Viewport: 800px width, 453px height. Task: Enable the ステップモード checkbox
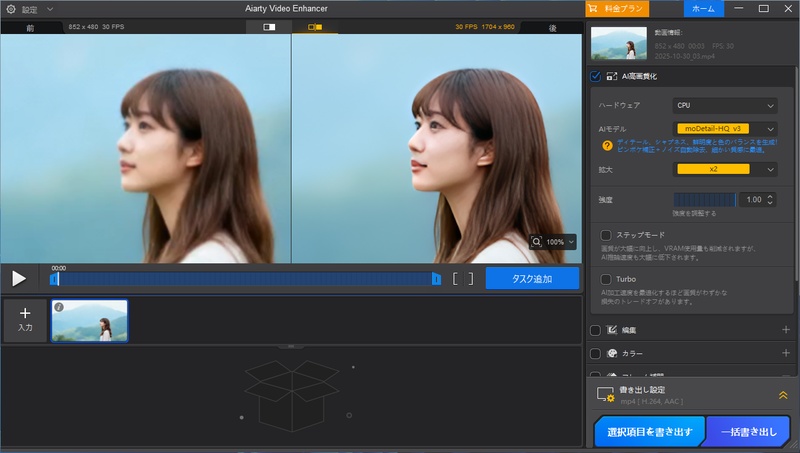point(606,235)
